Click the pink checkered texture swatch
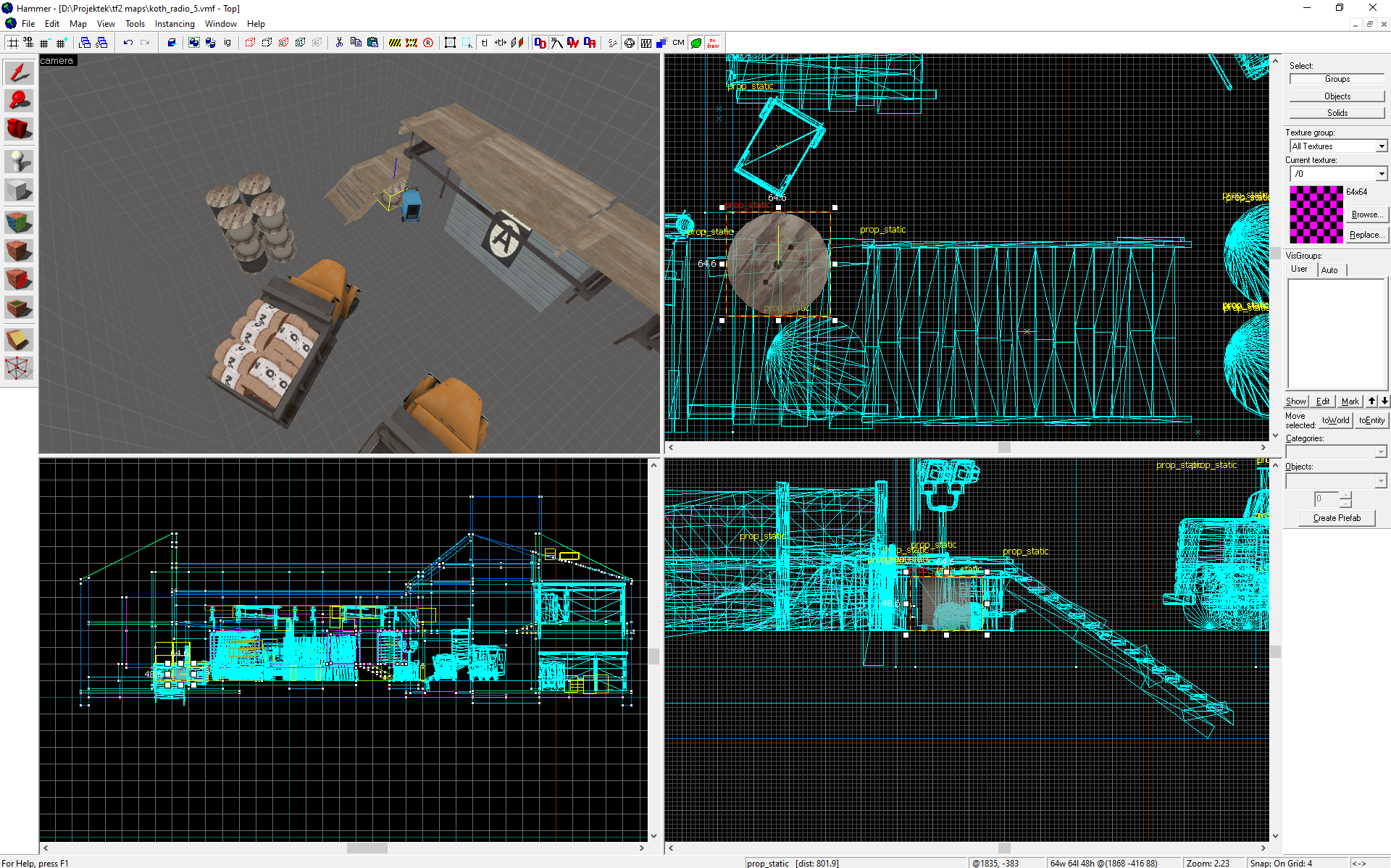This screenshot has width=1391, height=868. point(1316,214)
